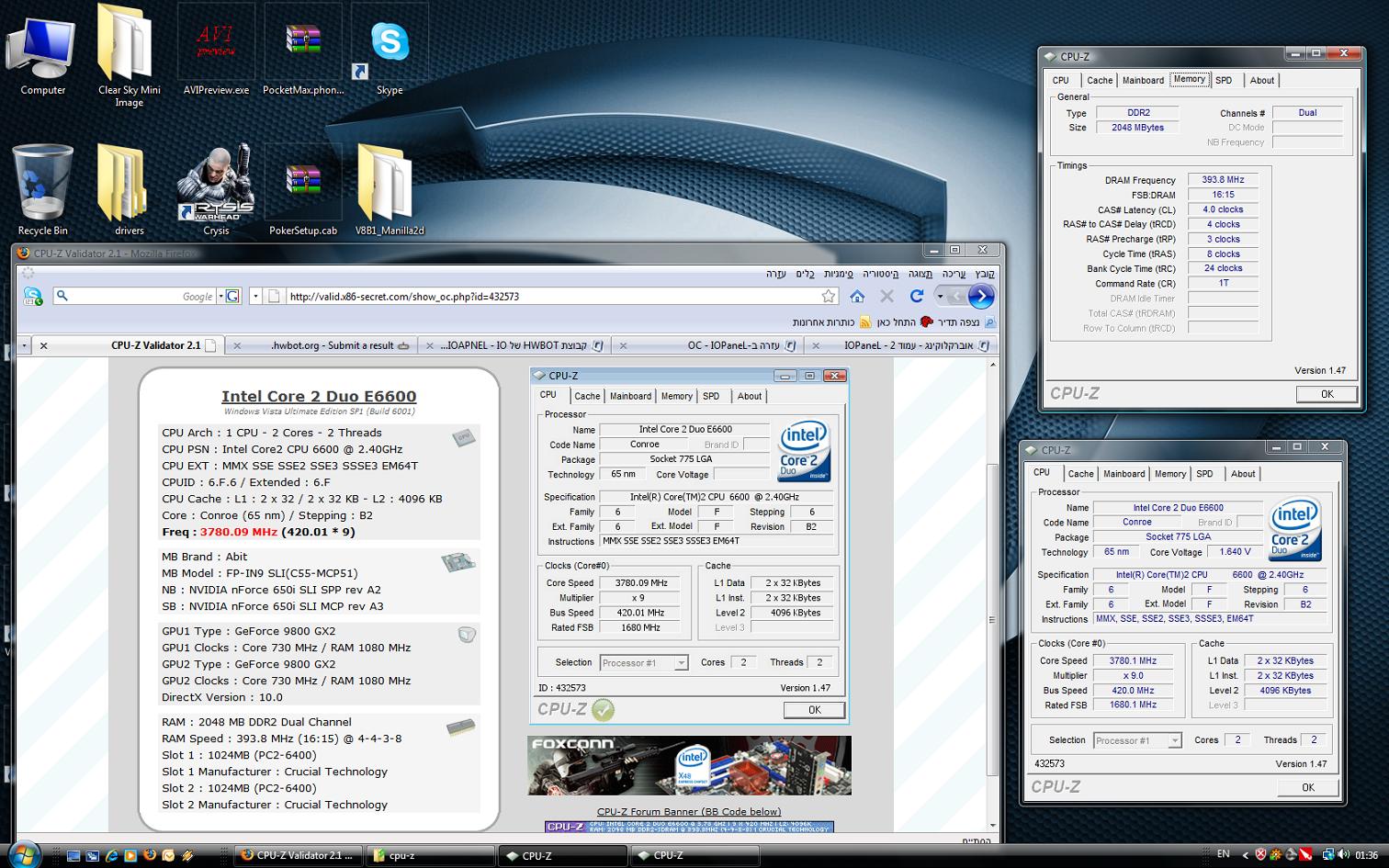Image resolution: width=1389 pixels, height=868 pixels.
Task: Click OK in the lower CPU-Z window
Action: click(x=1308, y=787)
